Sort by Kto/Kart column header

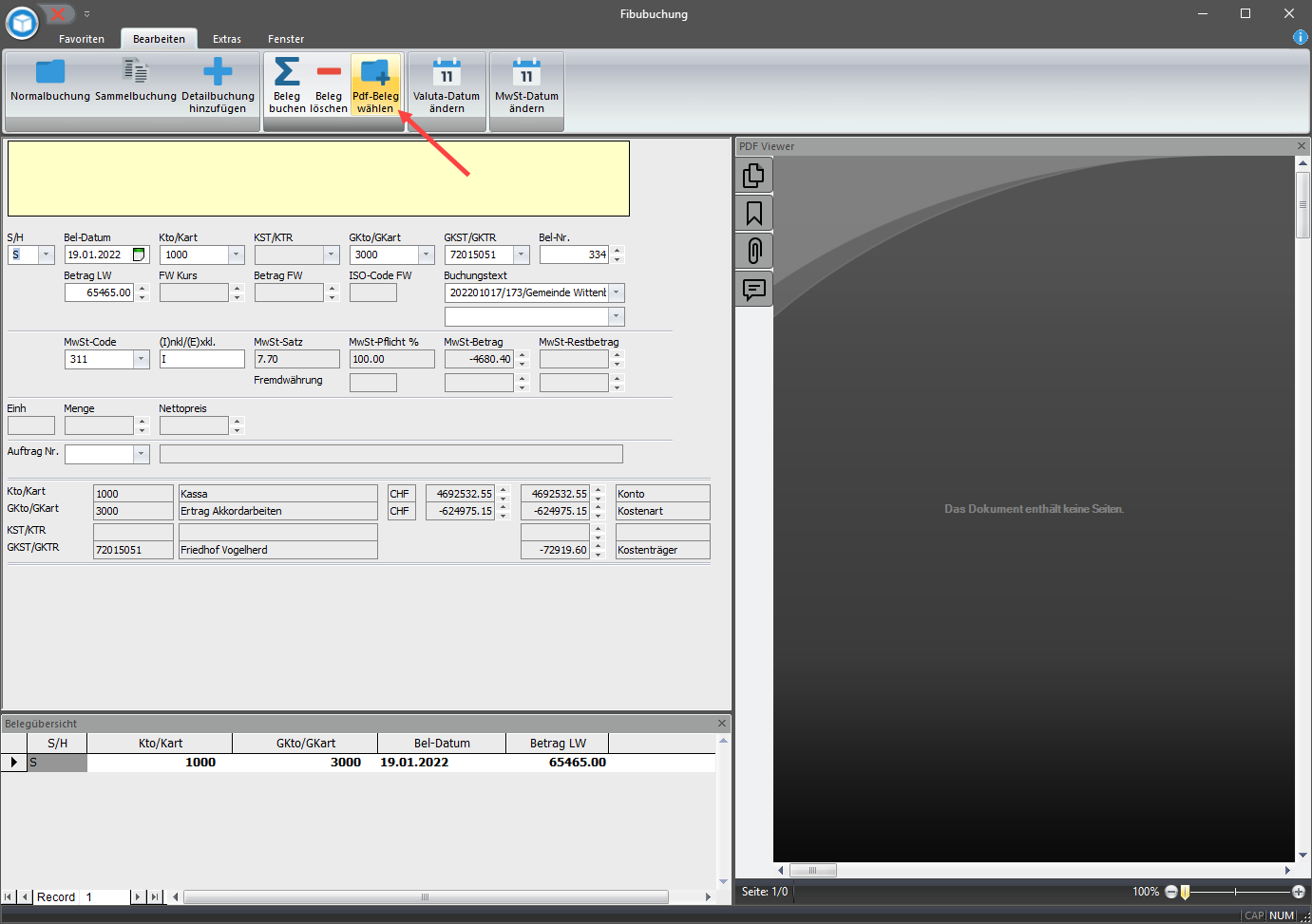pyautogui.click(x=160, y=743)
